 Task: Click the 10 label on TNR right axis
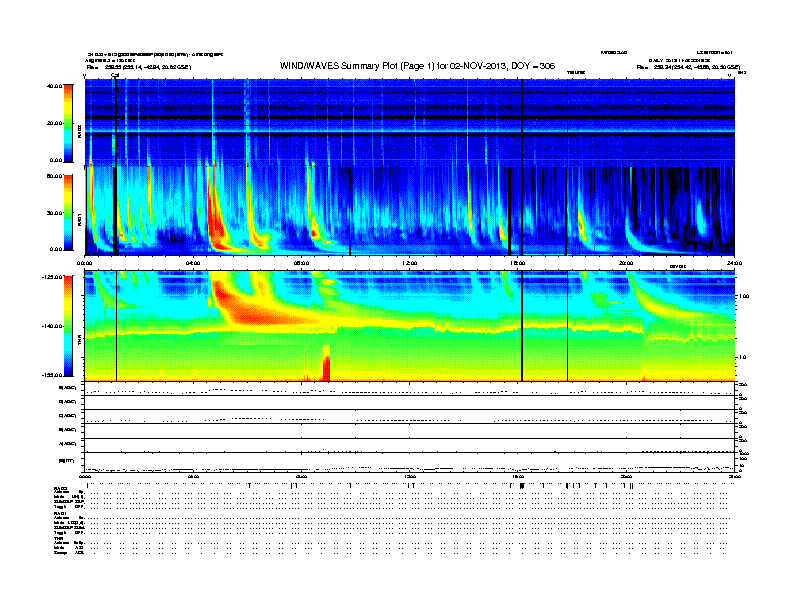click(x=742, y=357)
